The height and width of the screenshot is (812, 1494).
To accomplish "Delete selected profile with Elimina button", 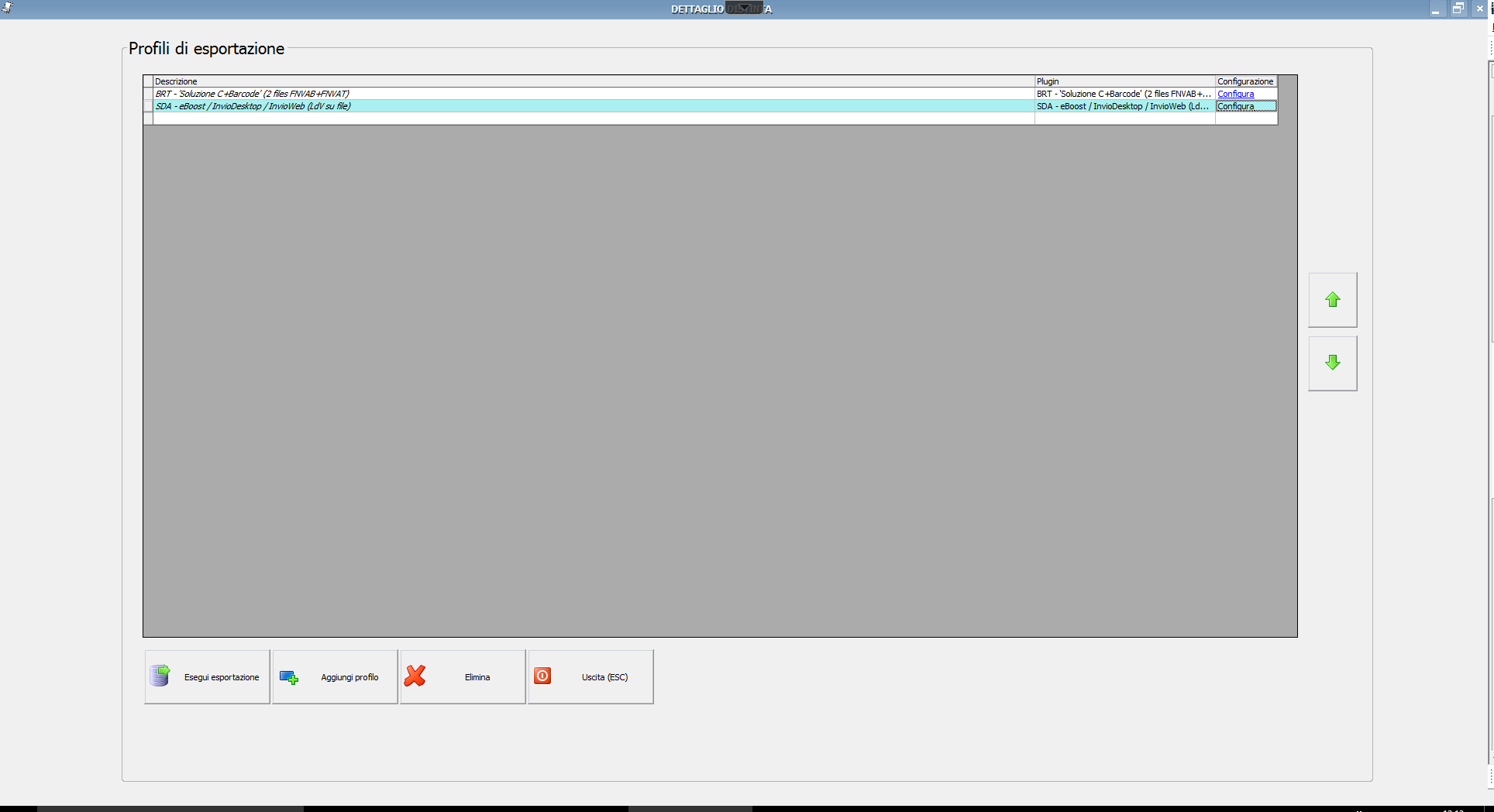I will click(x=463, y=677).
